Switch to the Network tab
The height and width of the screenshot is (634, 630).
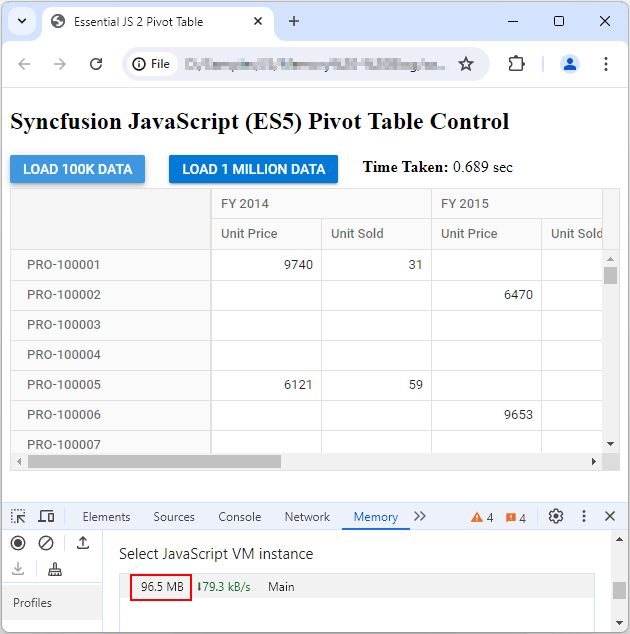point(307,517)
